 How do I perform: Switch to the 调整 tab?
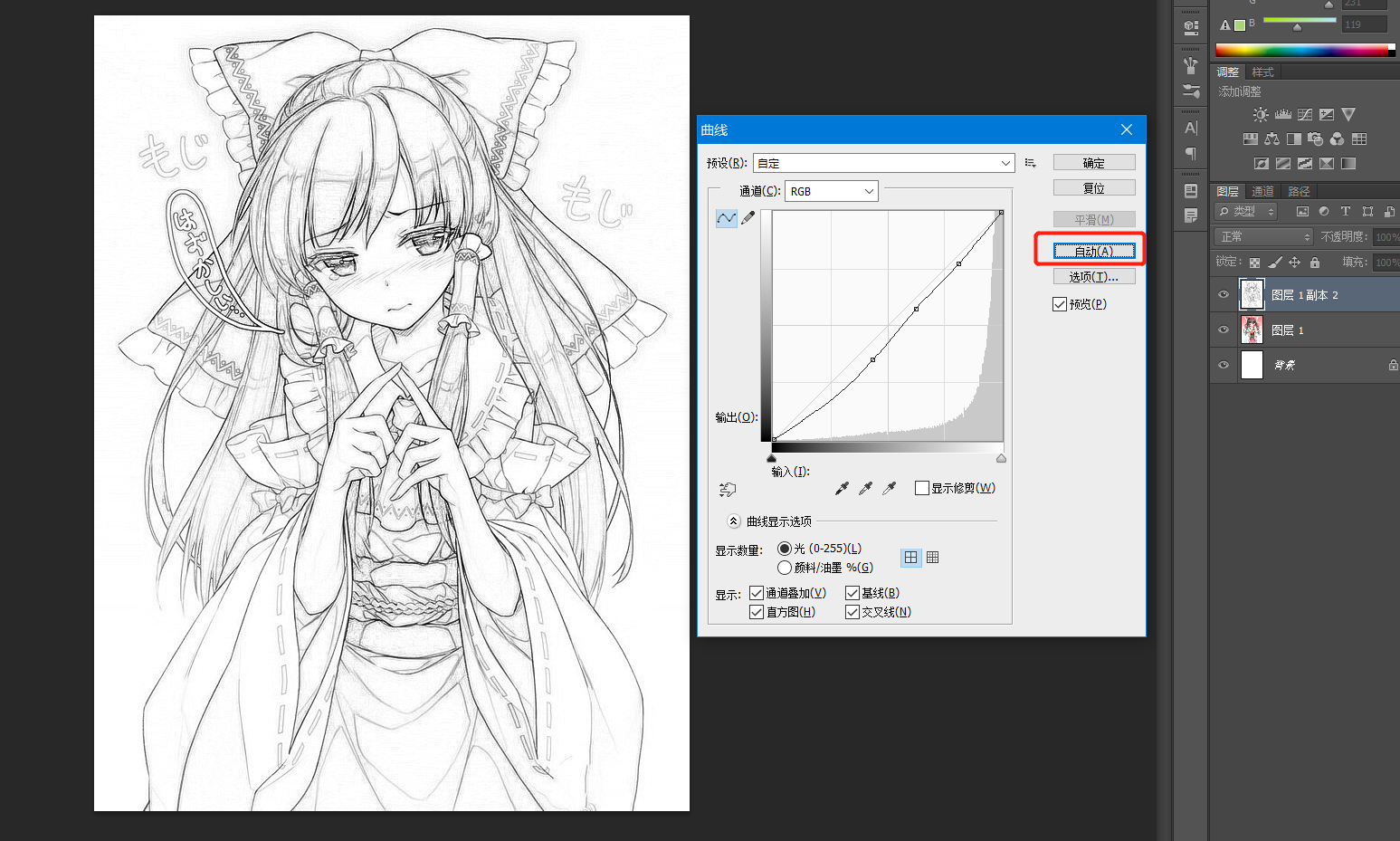(x=1228, y=72)
